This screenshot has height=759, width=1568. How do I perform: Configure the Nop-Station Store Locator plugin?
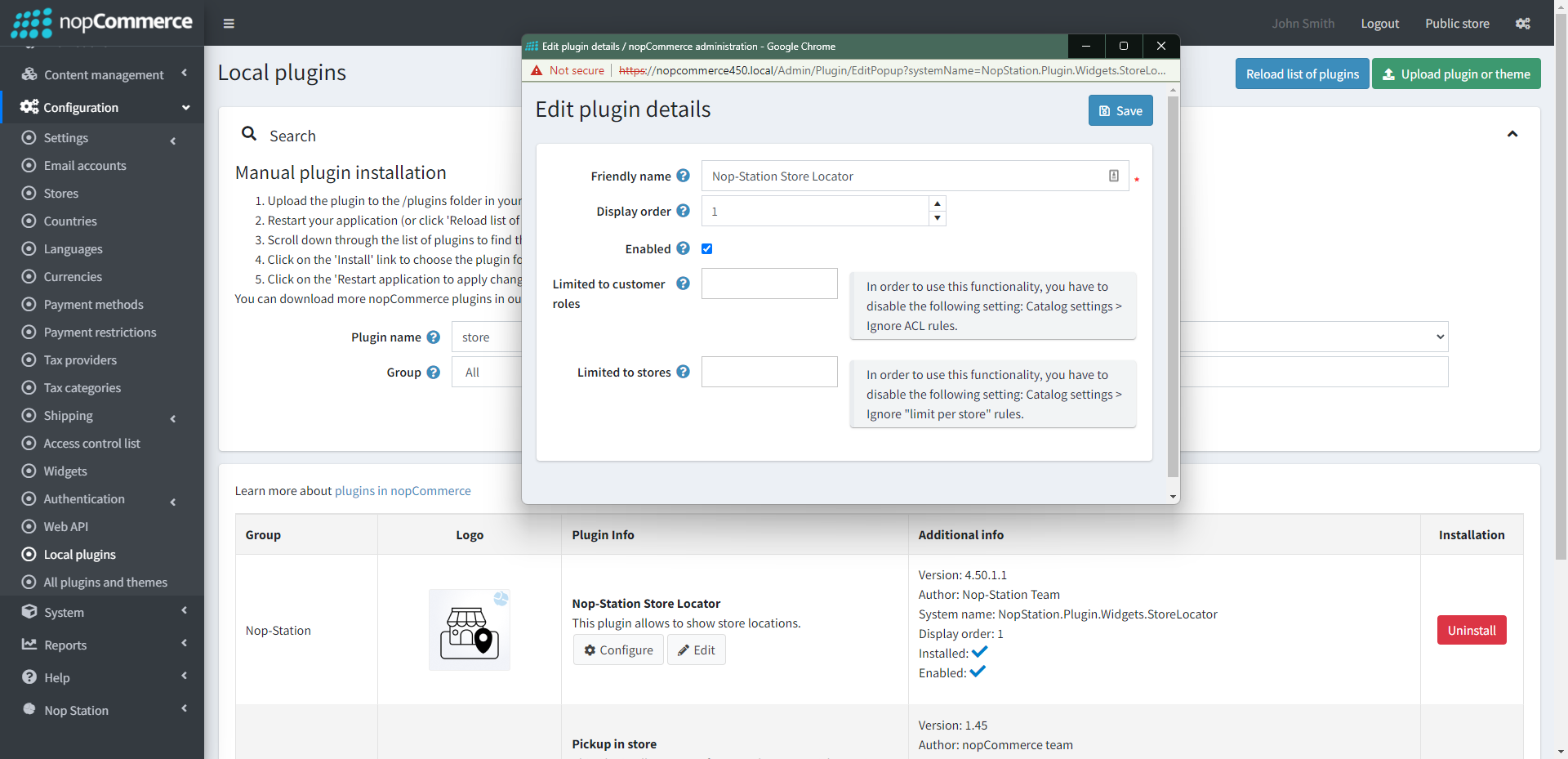click(x=618, y=650)
